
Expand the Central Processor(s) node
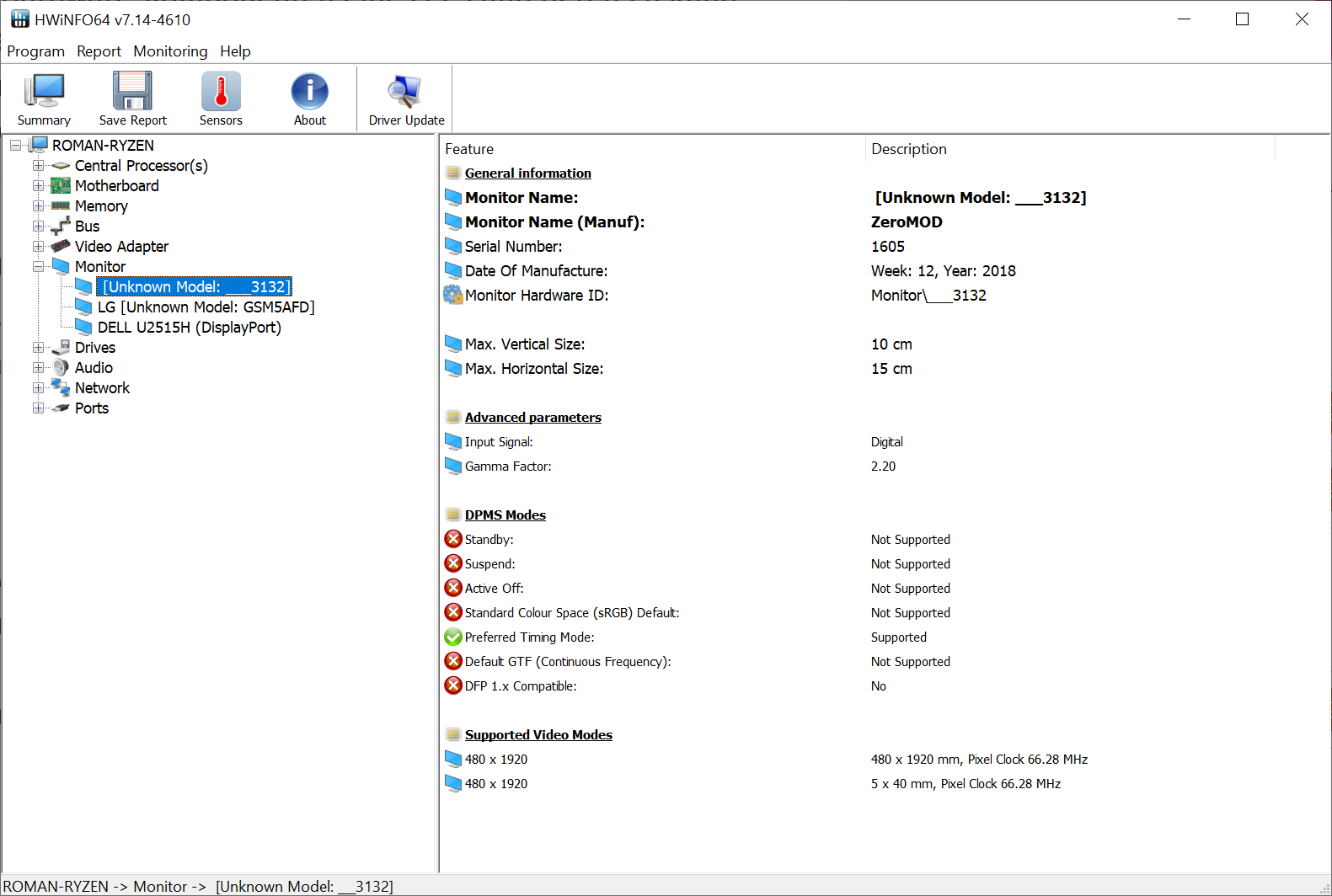tap(38, 166)
